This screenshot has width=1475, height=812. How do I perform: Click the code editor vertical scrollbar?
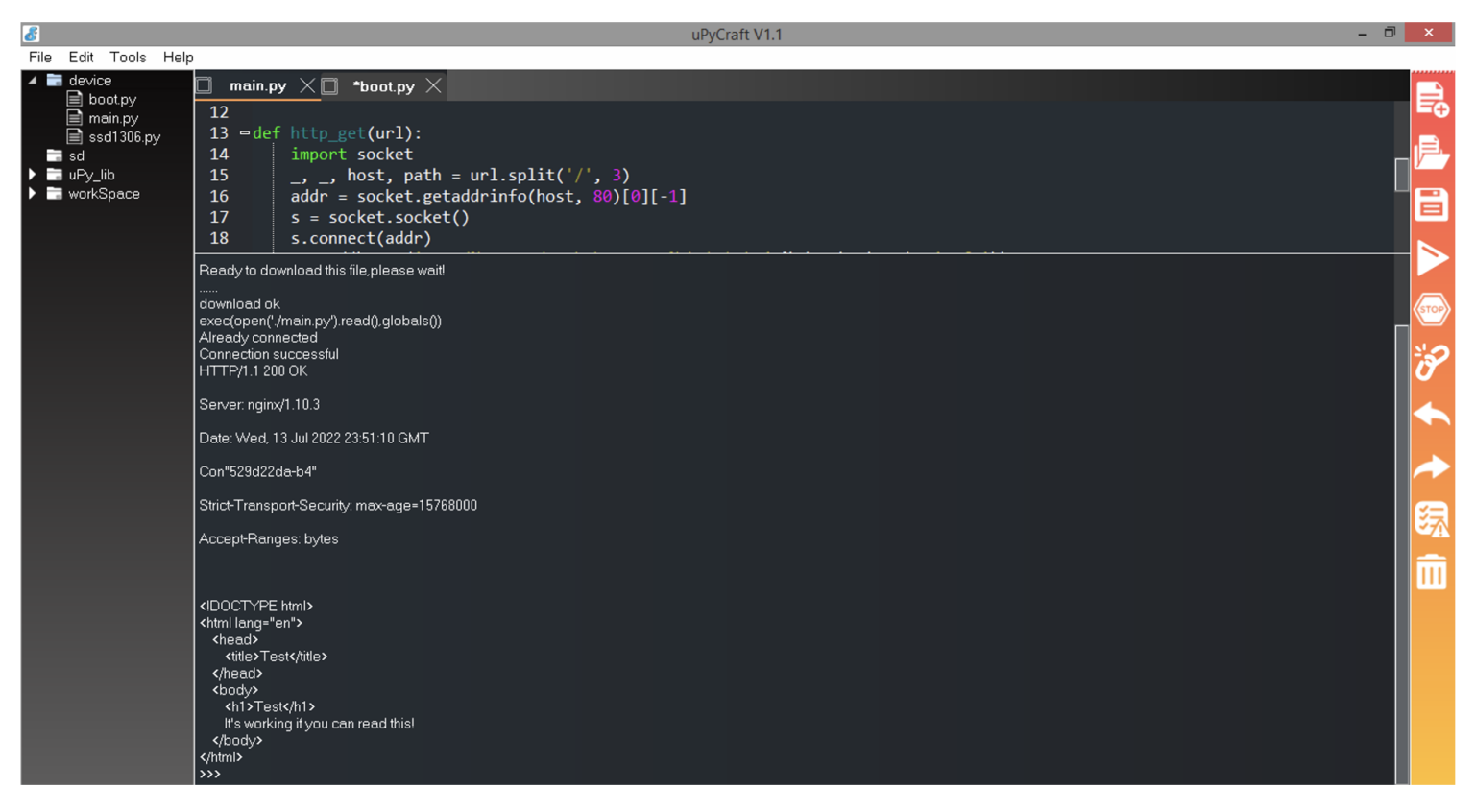(x=1401, y=175)
